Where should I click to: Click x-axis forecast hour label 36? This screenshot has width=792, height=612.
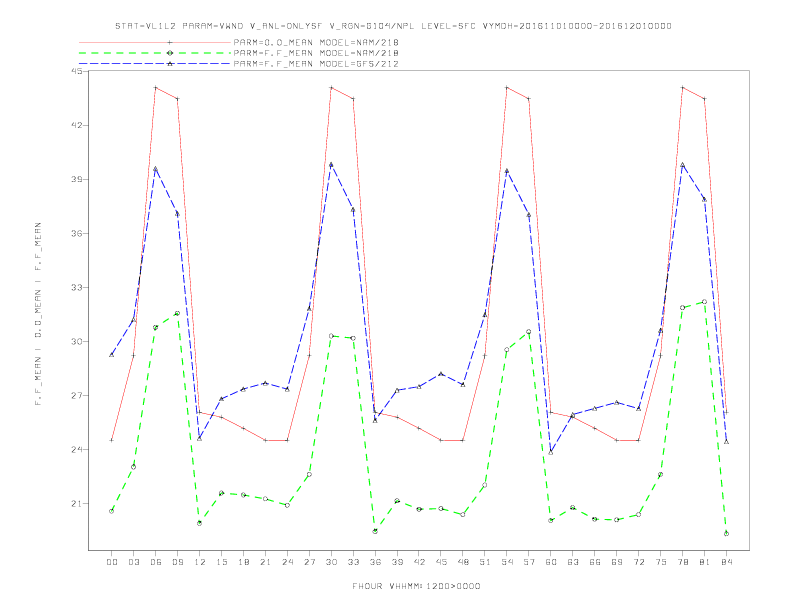[375, 562]
